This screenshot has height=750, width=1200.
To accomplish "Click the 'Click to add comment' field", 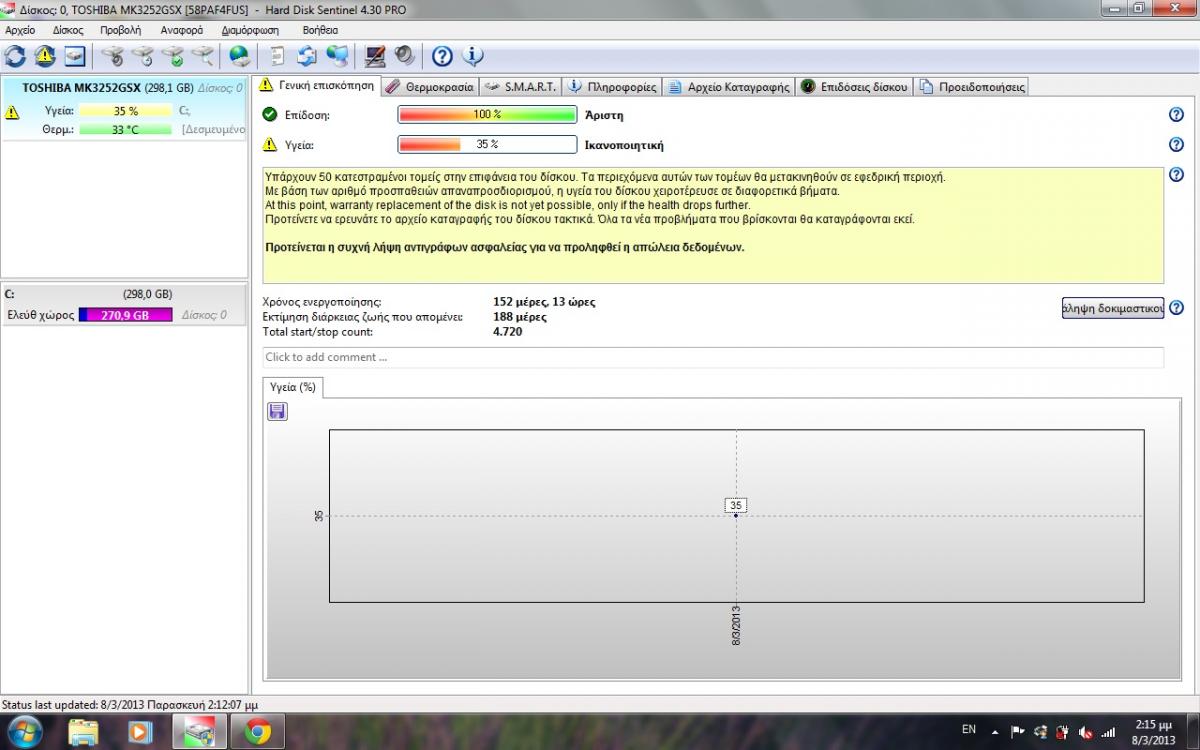I will click(x=713, y=357).
